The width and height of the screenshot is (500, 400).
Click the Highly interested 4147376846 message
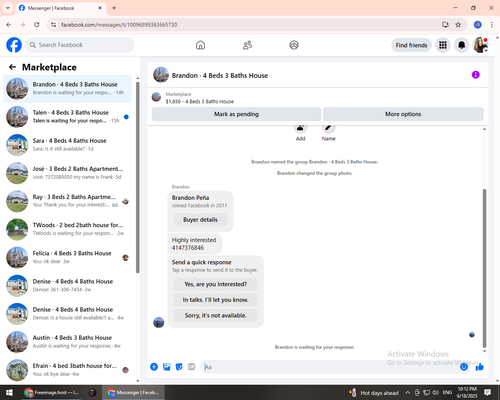pyautogui.click(x=194, y=244)
